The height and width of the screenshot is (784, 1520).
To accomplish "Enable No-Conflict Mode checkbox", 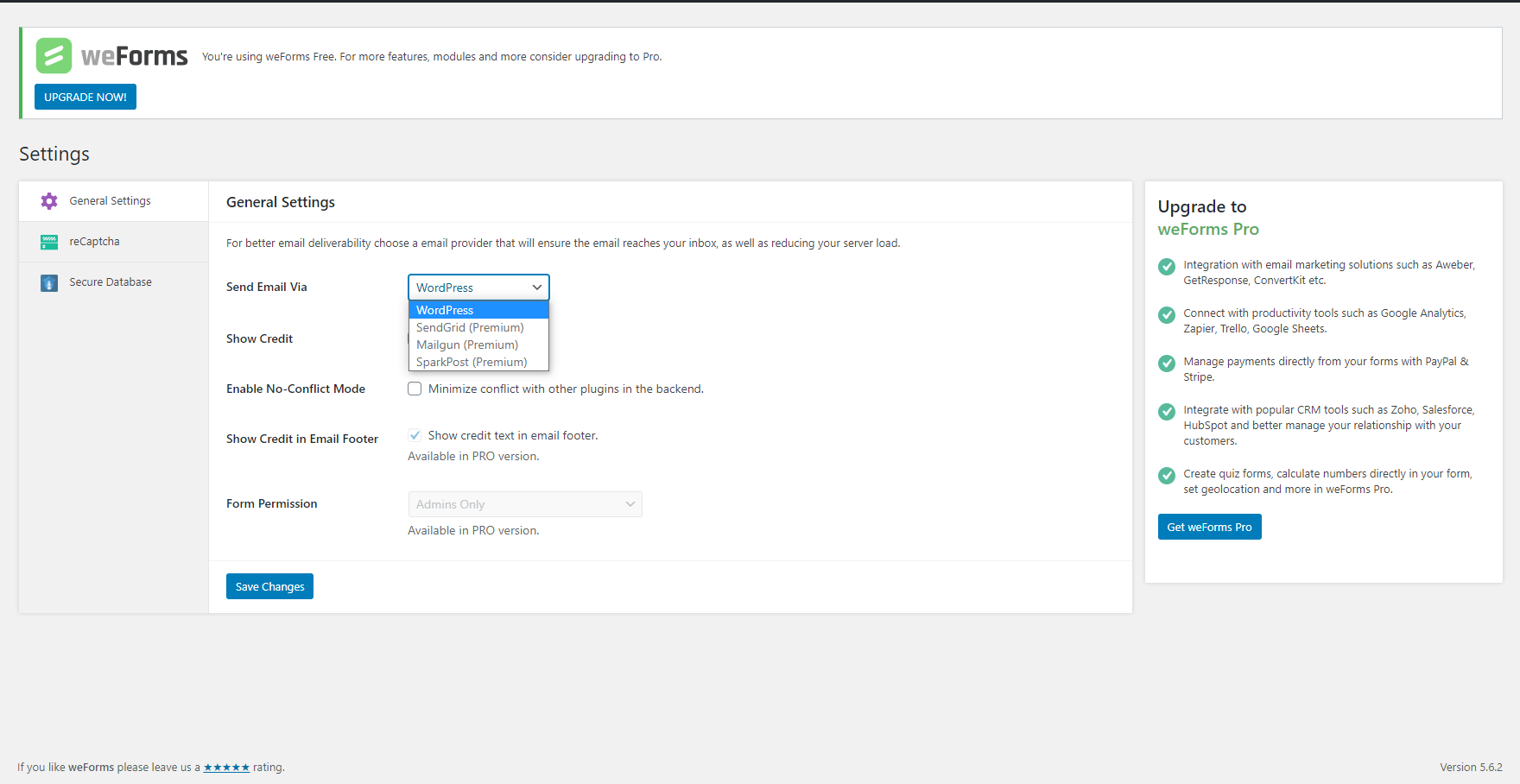I will [x=415, y=389].
